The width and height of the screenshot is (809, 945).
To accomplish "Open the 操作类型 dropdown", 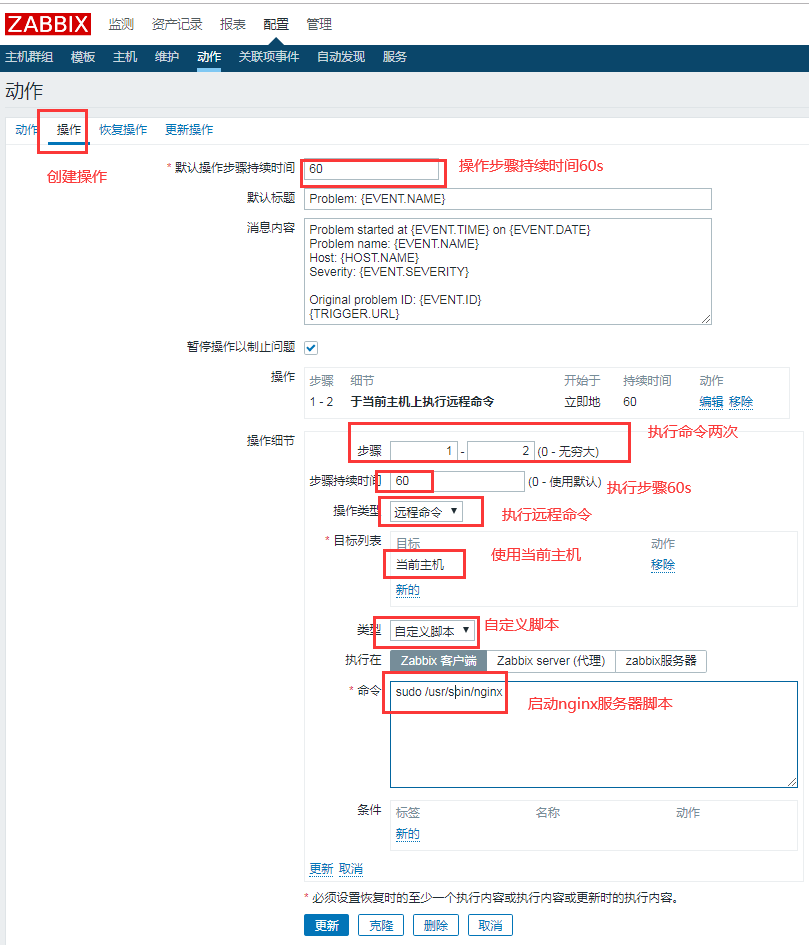I will (x=427, y=512).
